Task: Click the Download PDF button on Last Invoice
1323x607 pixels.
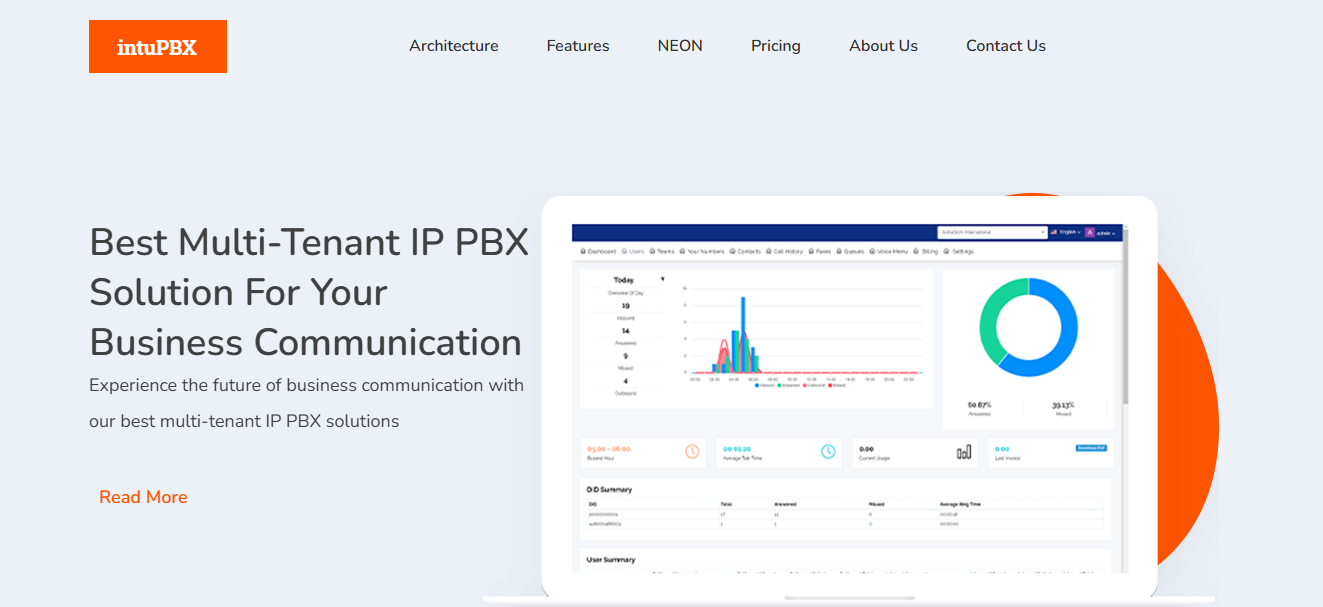Action: [x=1090, y=448]
